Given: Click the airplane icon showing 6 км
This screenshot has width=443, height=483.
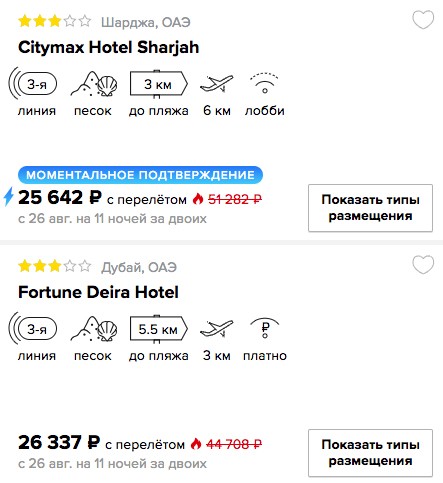Looking at the screenshot, I should 216,84.
